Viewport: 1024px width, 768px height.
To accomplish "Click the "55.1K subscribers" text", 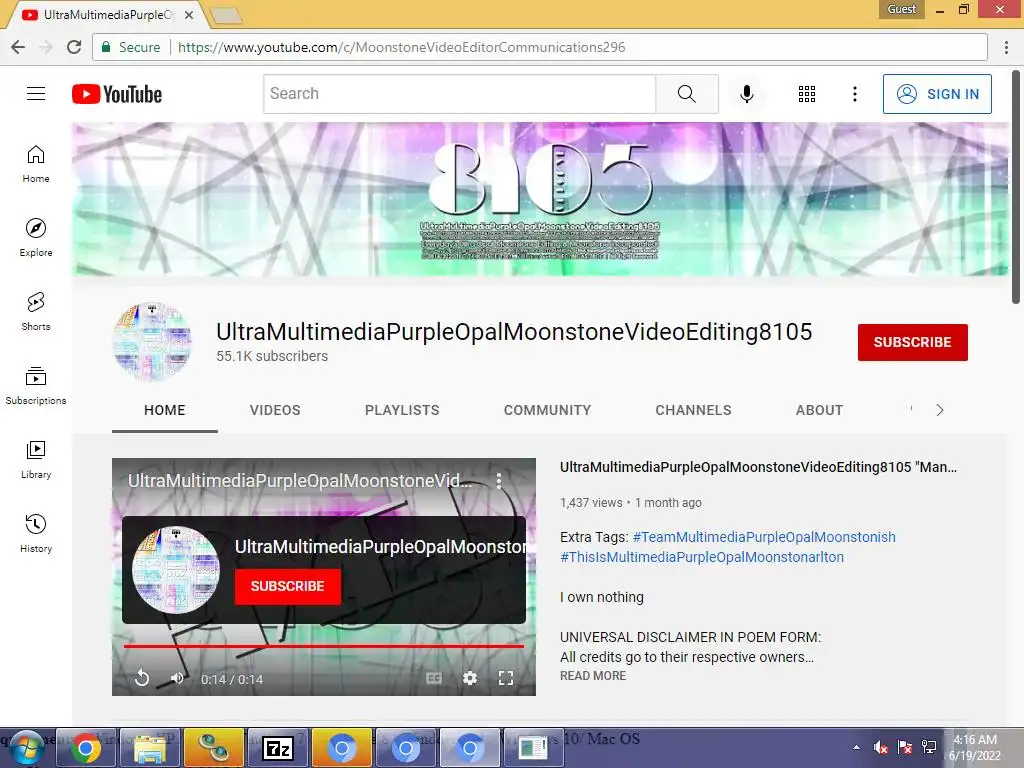I will (x=272, y=357).
